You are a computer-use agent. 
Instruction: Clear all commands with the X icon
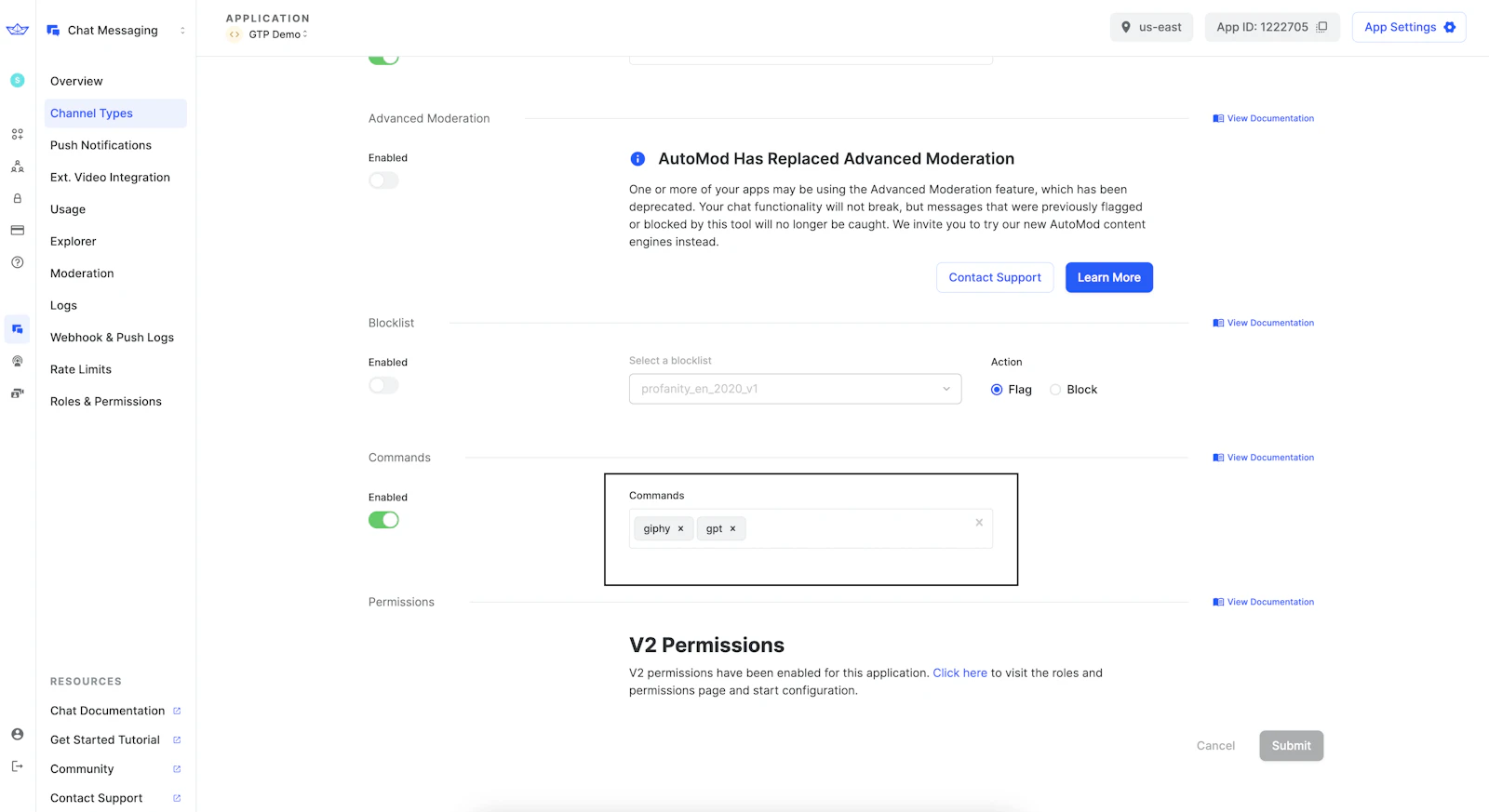click(x=979, y=523)
